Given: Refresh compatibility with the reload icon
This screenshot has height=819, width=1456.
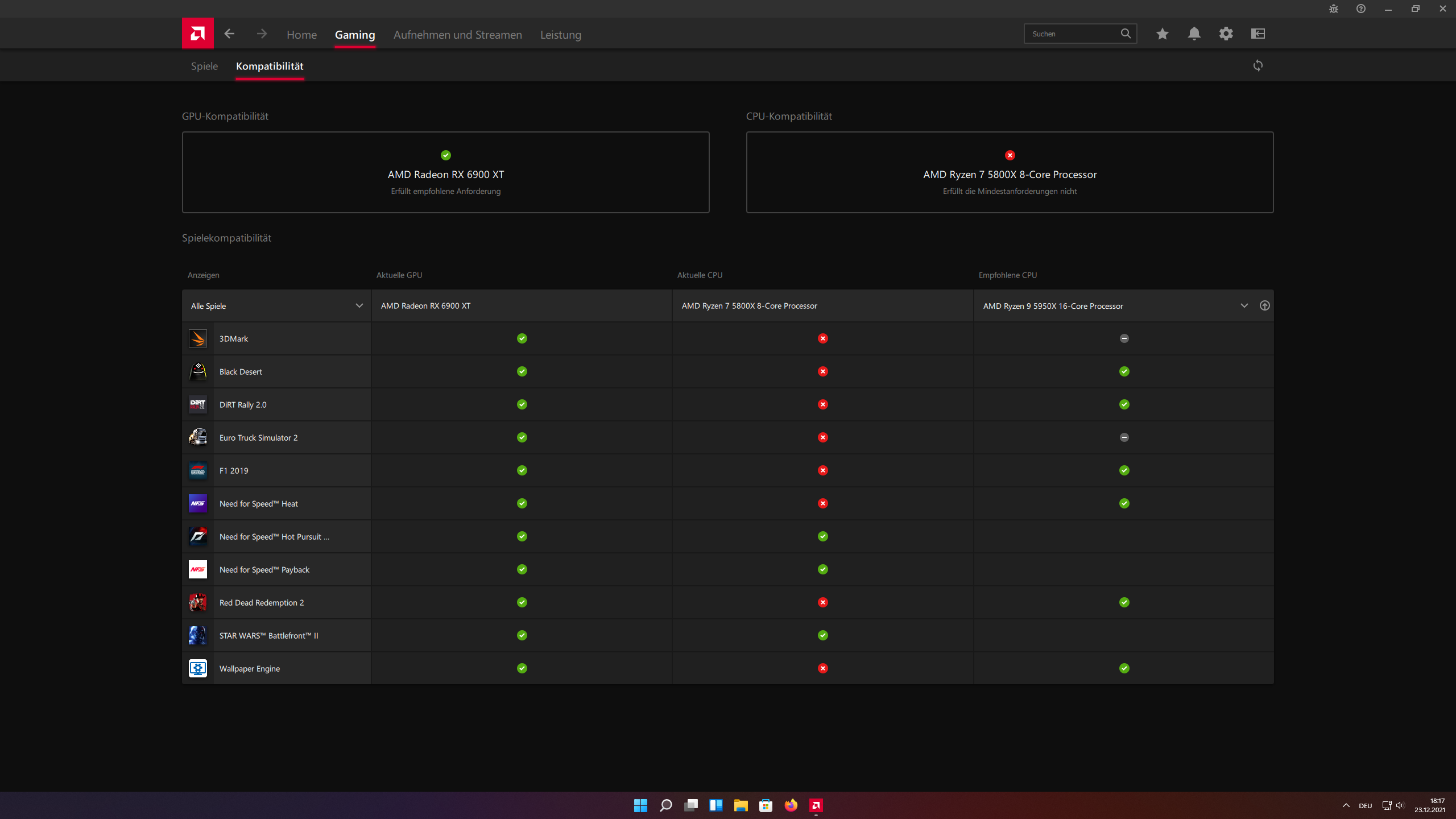Looking at the screenshot, I should (x=1258, y=66).
